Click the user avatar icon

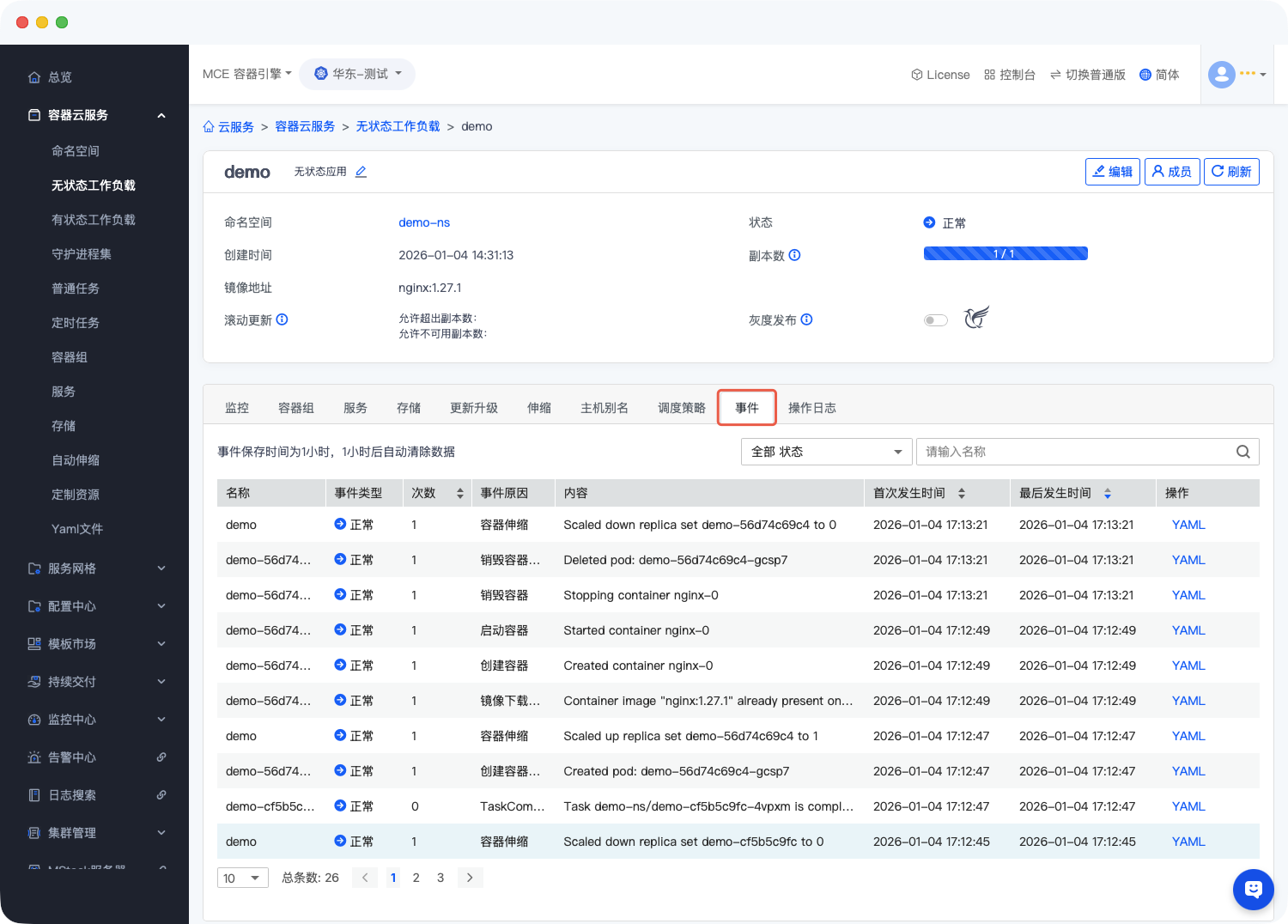pos(1221,75)
